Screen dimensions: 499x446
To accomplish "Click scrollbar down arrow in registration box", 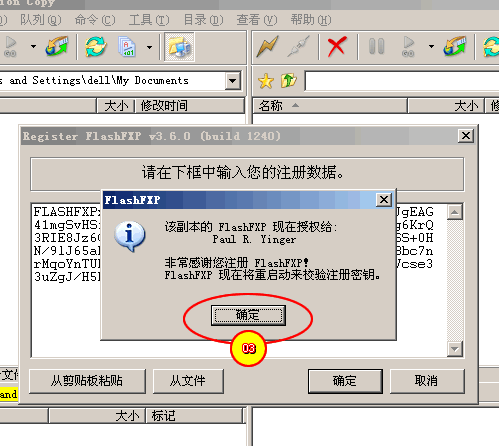I will click(455, 349).
